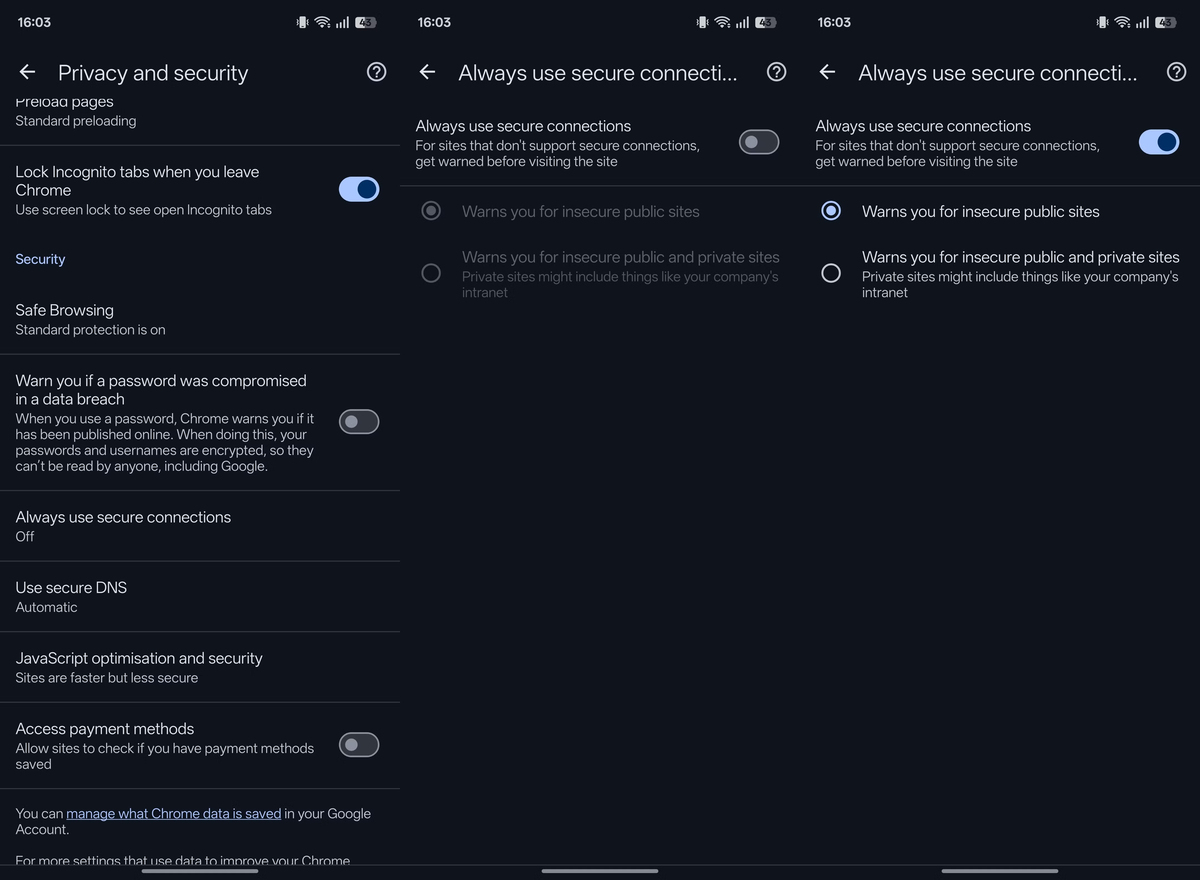Tap back arrow on middle secure connections screen

[x=427, y=72]
